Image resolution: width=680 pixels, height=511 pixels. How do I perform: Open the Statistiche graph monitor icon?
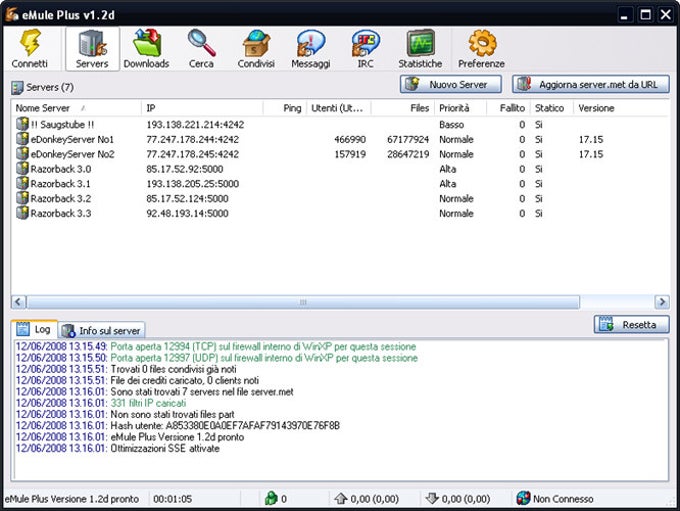click(x=420, y=43)
